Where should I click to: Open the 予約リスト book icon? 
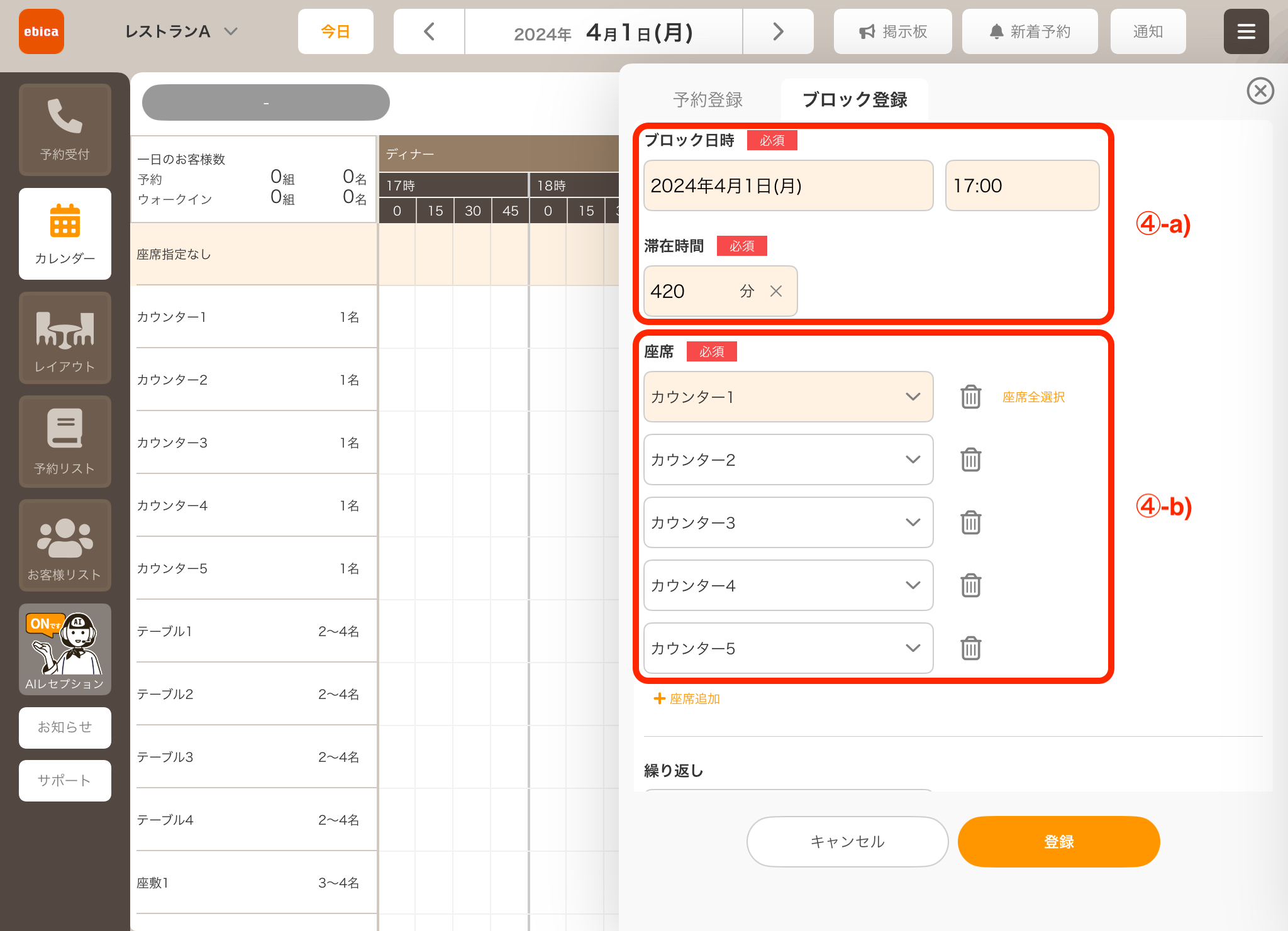click(x=65, y=441)
